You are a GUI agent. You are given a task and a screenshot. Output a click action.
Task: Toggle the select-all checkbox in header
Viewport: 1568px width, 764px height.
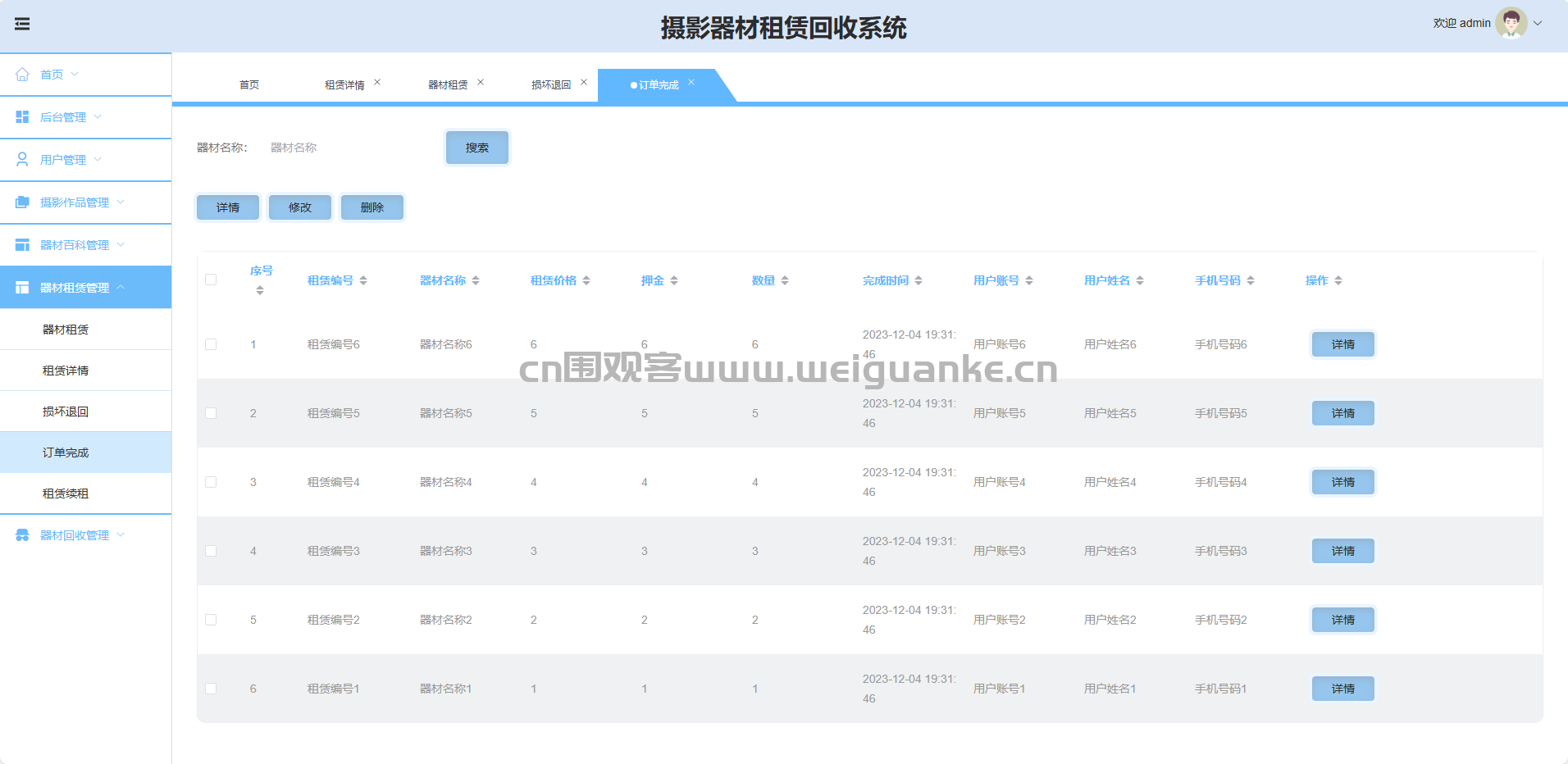point(211,280)
